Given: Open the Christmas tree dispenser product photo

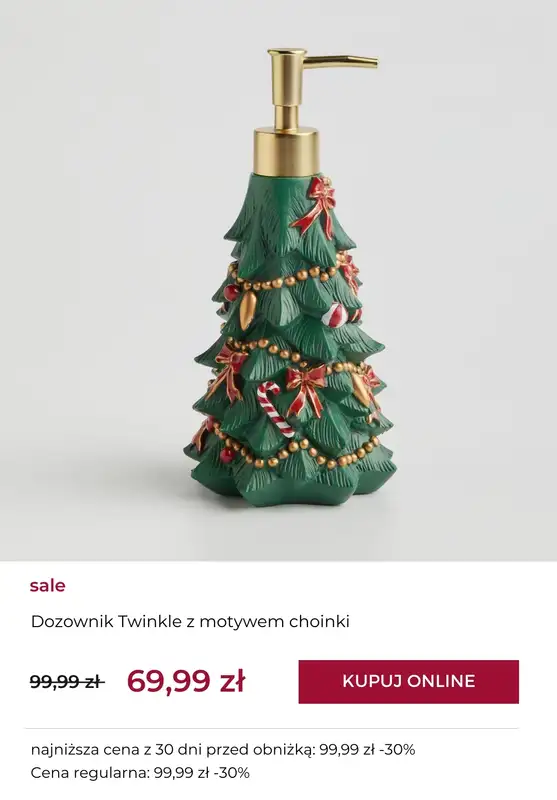Looking at the screenshot, I should (x=278, y=281).
